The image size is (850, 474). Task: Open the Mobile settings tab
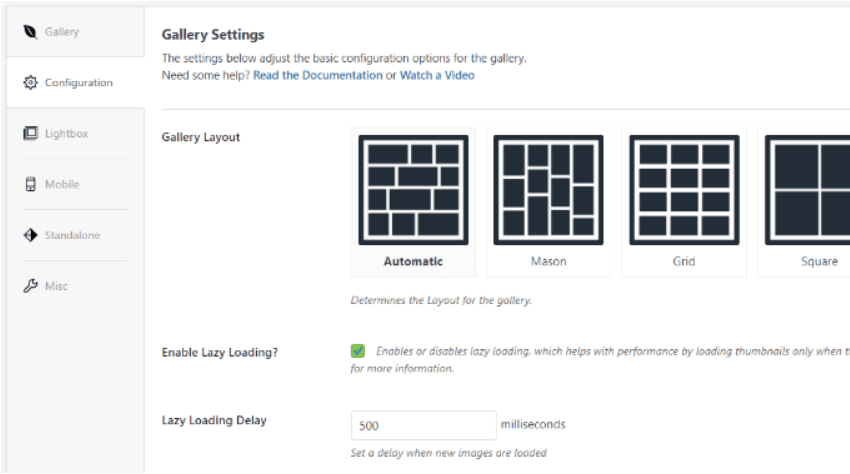click(x=62, y=185)
